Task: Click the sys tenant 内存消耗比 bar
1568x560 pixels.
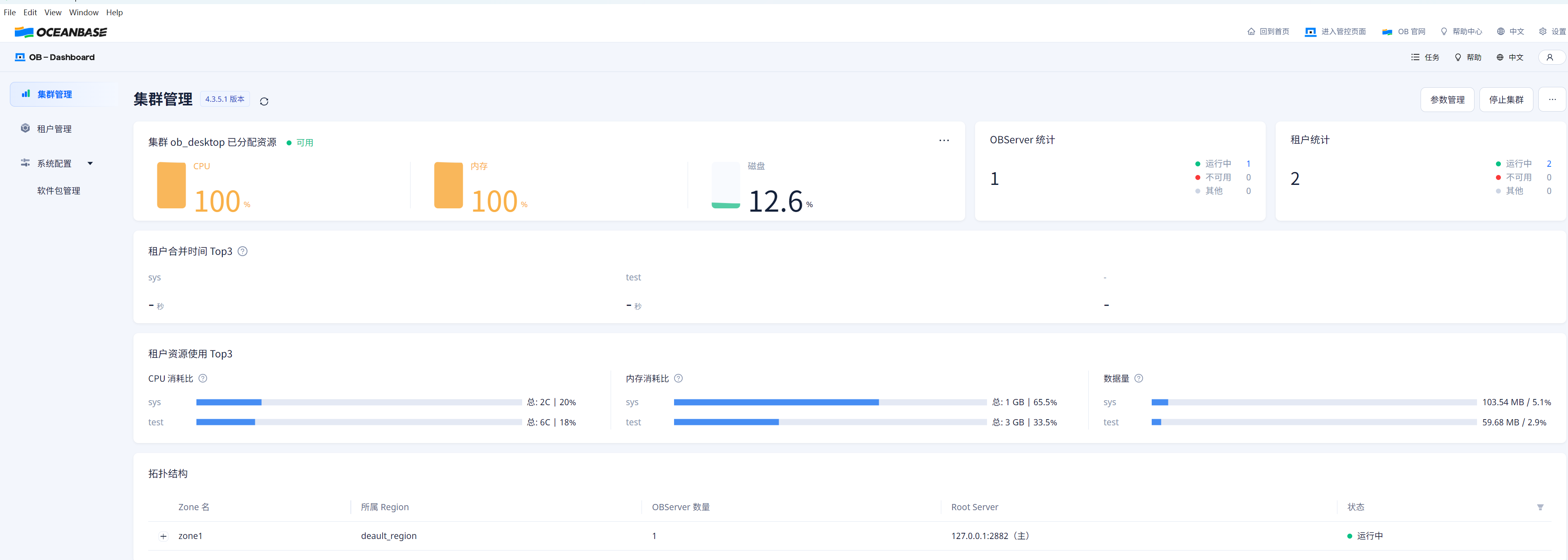Action: (x=830, y=402)
